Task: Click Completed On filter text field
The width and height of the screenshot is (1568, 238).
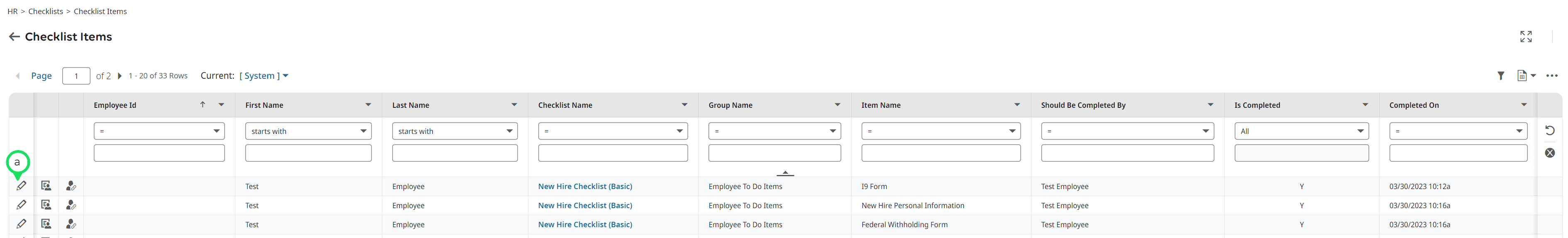Action: 1458,153
